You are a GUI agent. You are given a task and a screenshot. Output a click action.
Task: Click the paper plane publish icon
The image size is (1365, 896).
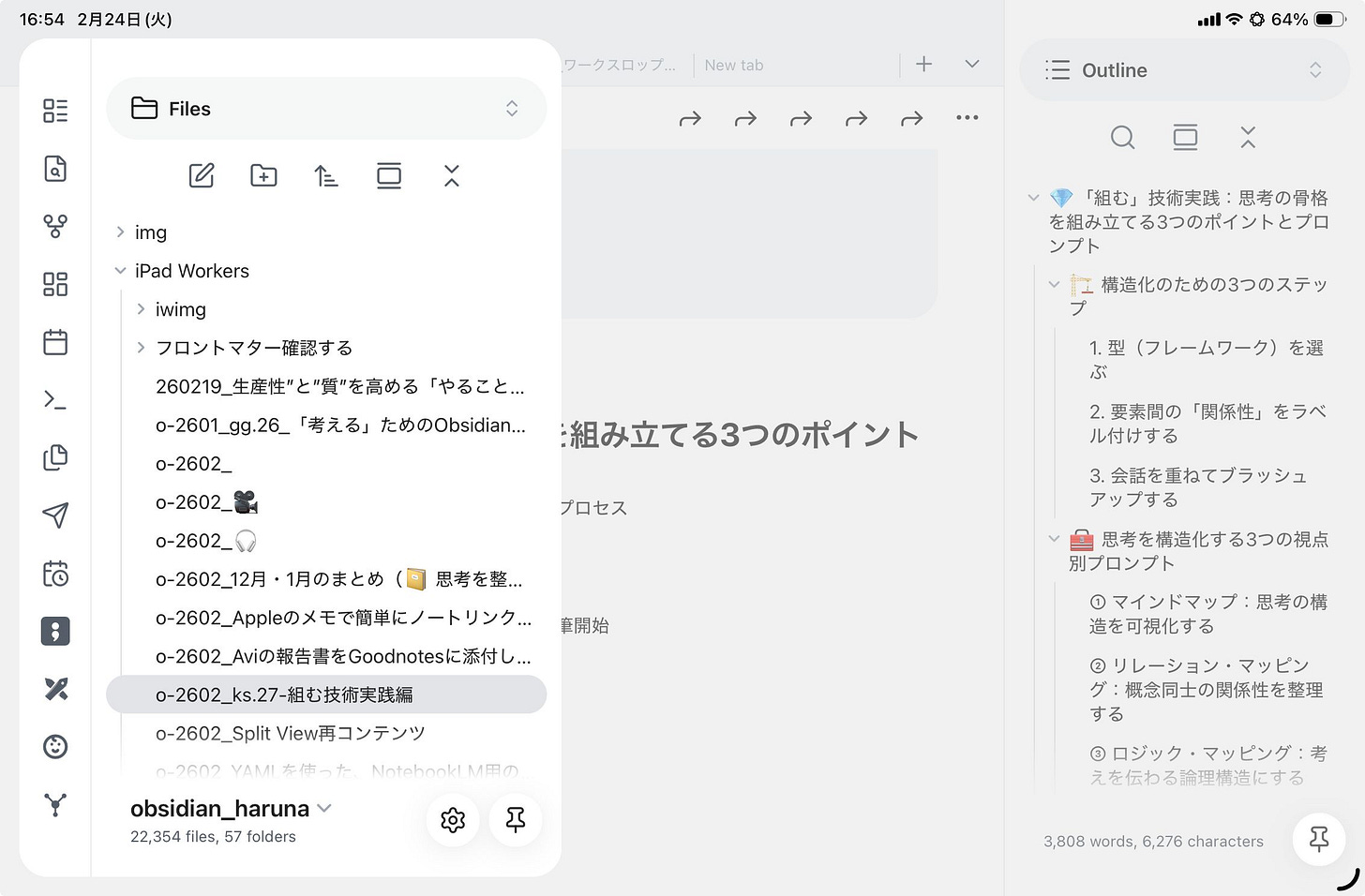click(55, 515)
